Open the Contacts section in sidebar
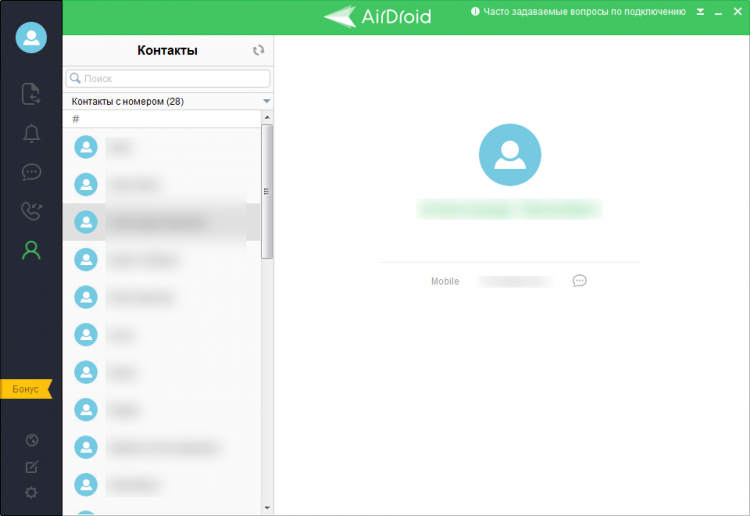Image resolution: width=750 pixels, height=516 pixels. pos(31,250)
